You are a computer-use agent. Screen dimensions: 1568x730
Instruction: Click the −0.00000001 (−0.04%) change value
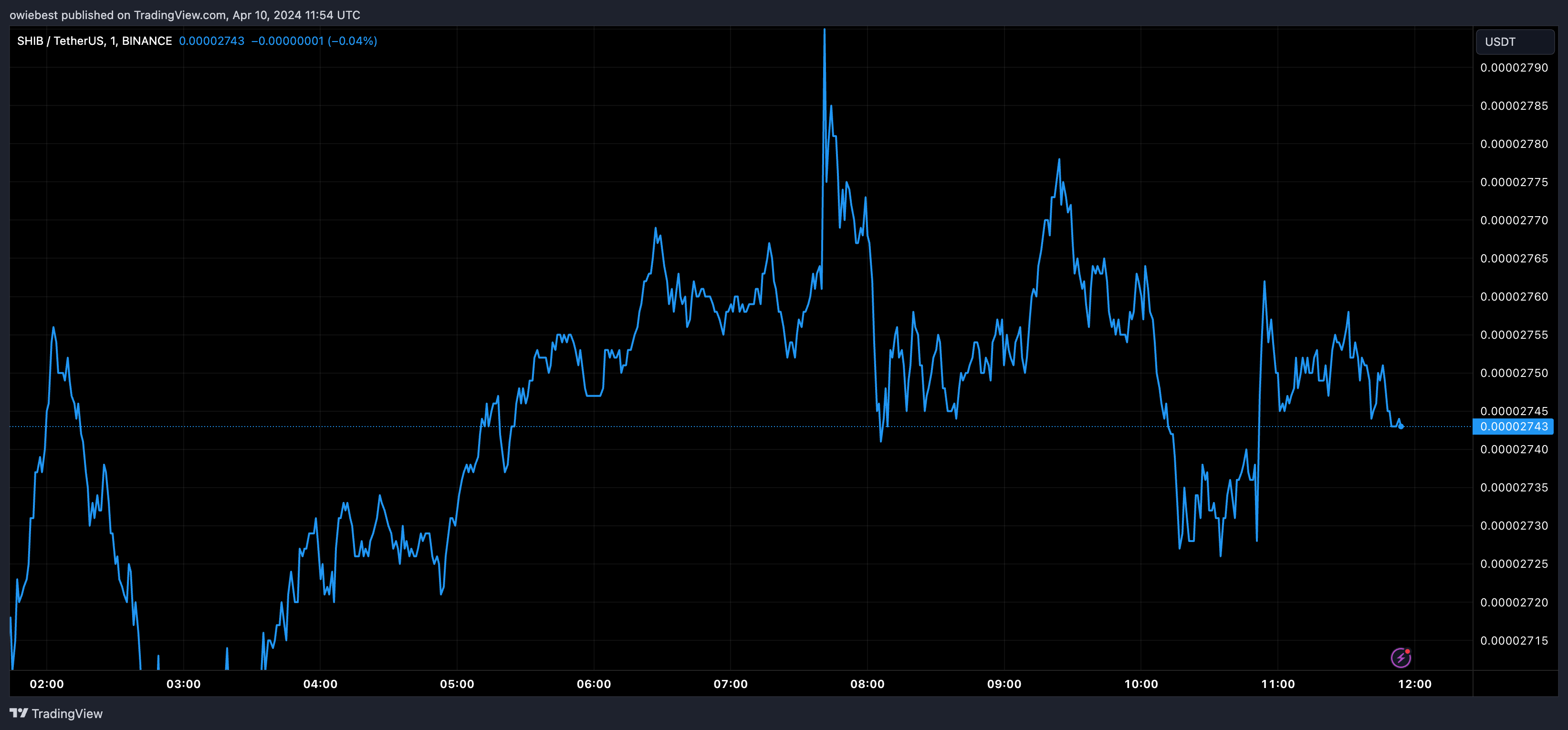click(314, 41)
